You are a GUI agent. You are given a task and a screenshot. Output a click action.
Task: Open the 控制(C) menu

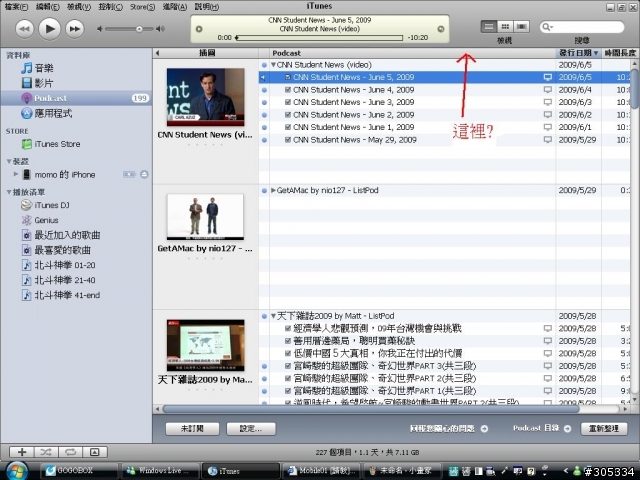click(x=110, y=7)
